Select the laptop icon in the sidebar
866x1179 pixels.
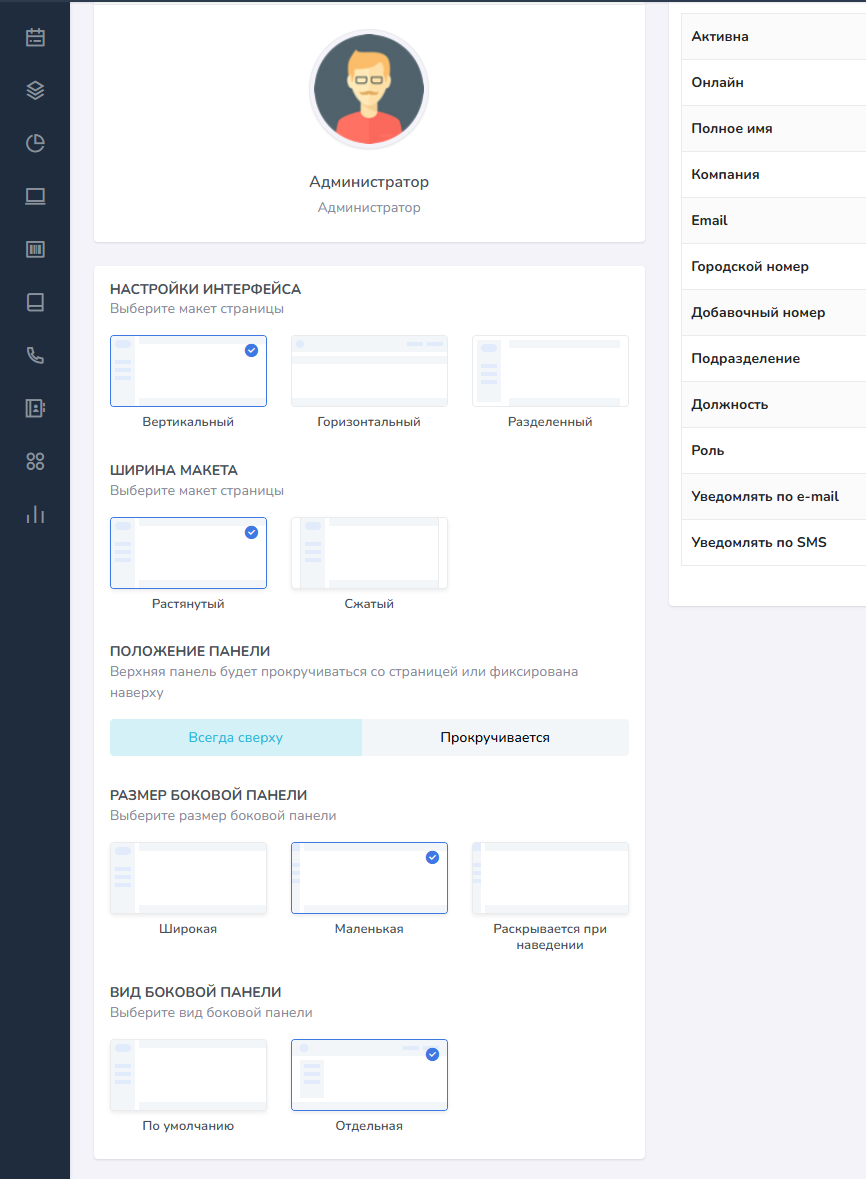click(35, 197)
